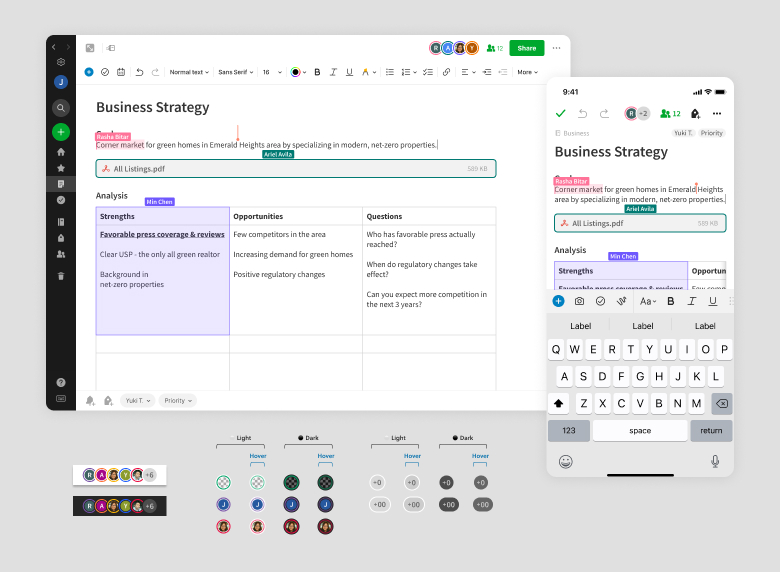Add a reminder with the desktop bell icon

click(90, 400)
